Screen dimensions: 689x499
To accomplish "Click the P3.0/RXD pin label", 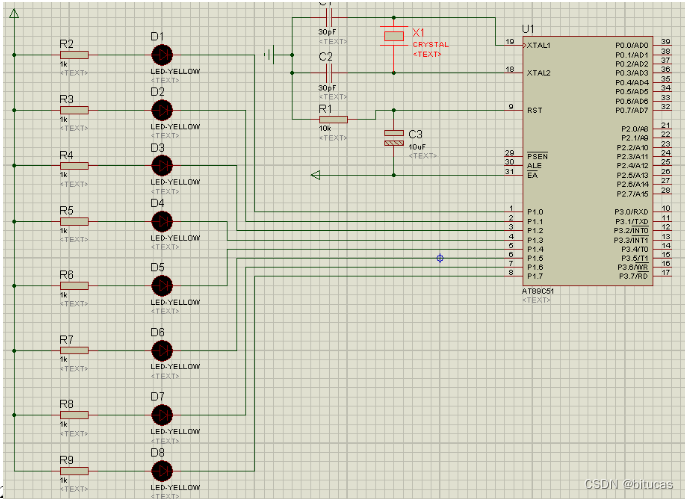I will (x=631, y=212).
